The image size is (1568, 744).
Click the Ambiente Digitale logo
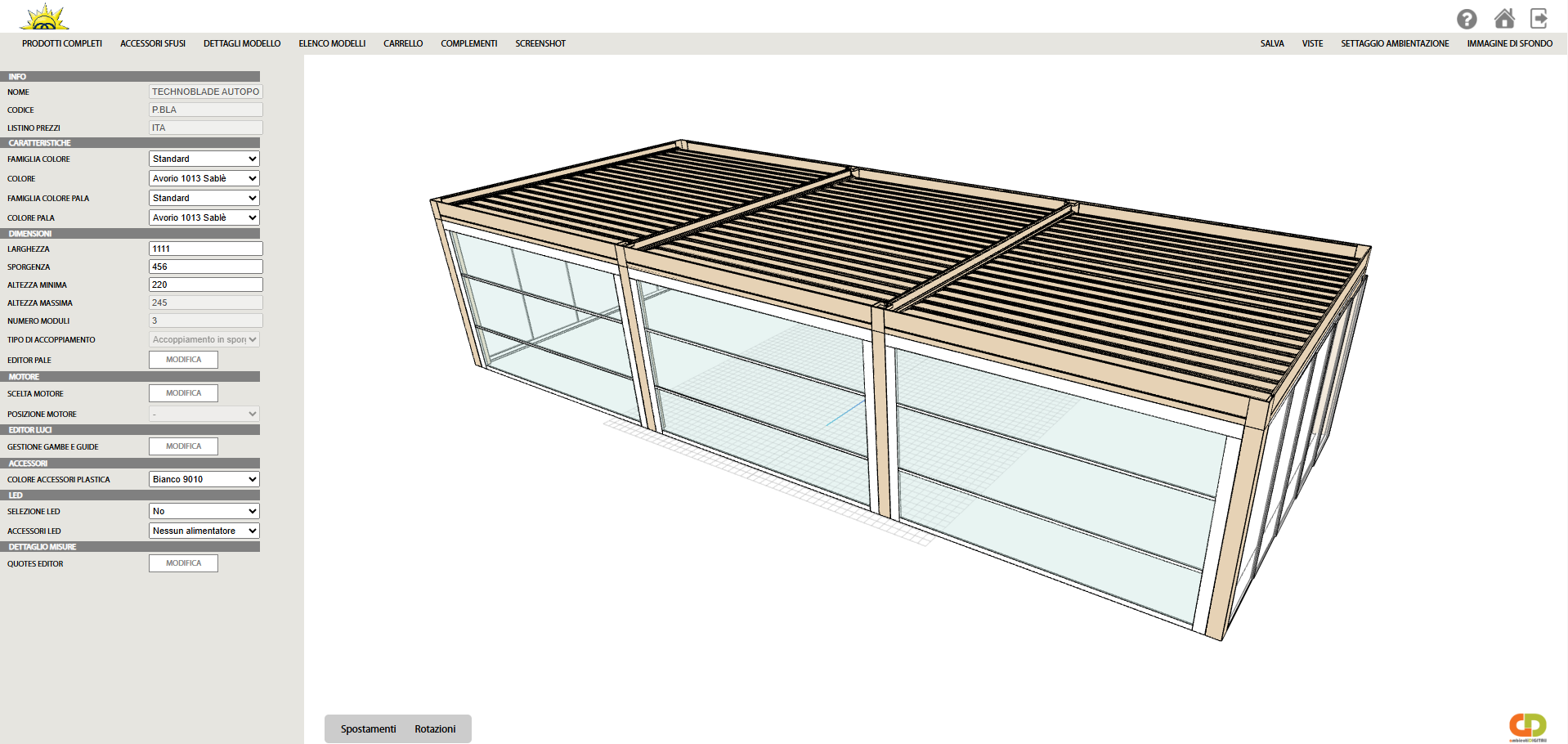(1528, 727)
